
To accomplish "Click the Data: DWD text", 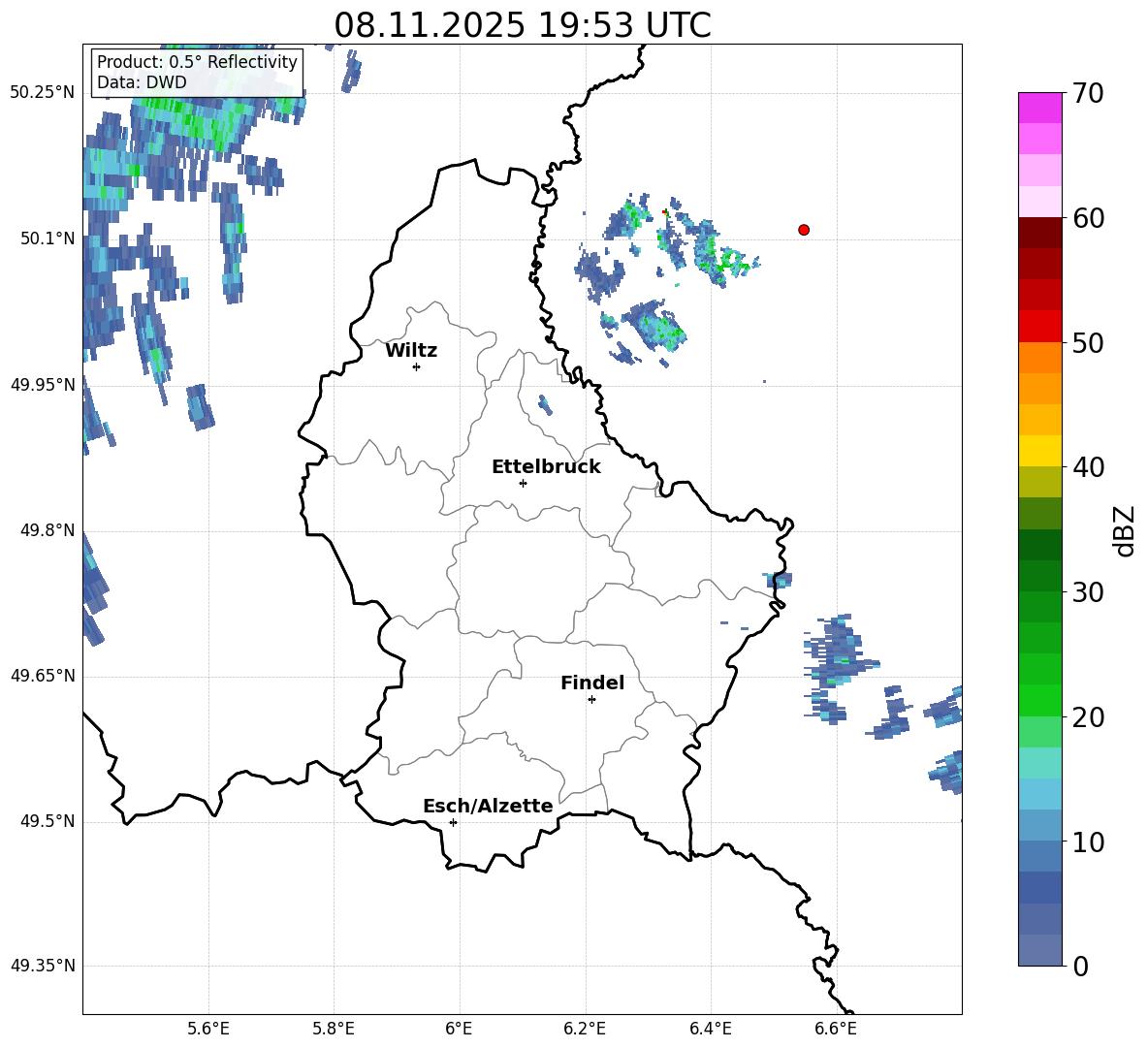I will pos(142,82).
